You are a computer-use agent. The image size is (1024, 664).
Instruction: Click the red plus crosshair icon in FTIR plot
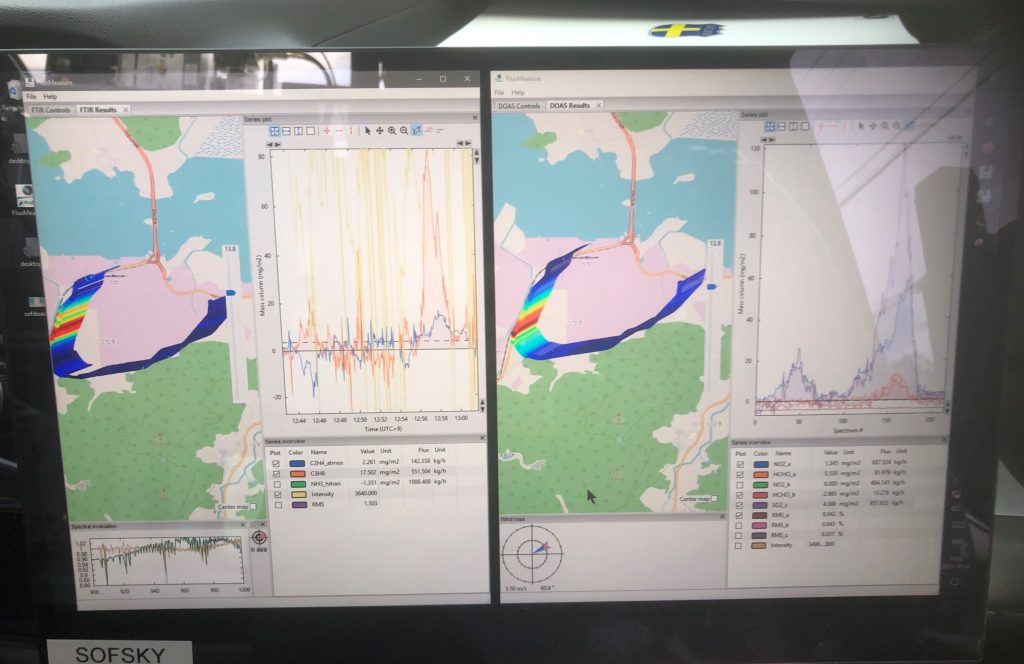pyautogui.click(x=326, y=131)
